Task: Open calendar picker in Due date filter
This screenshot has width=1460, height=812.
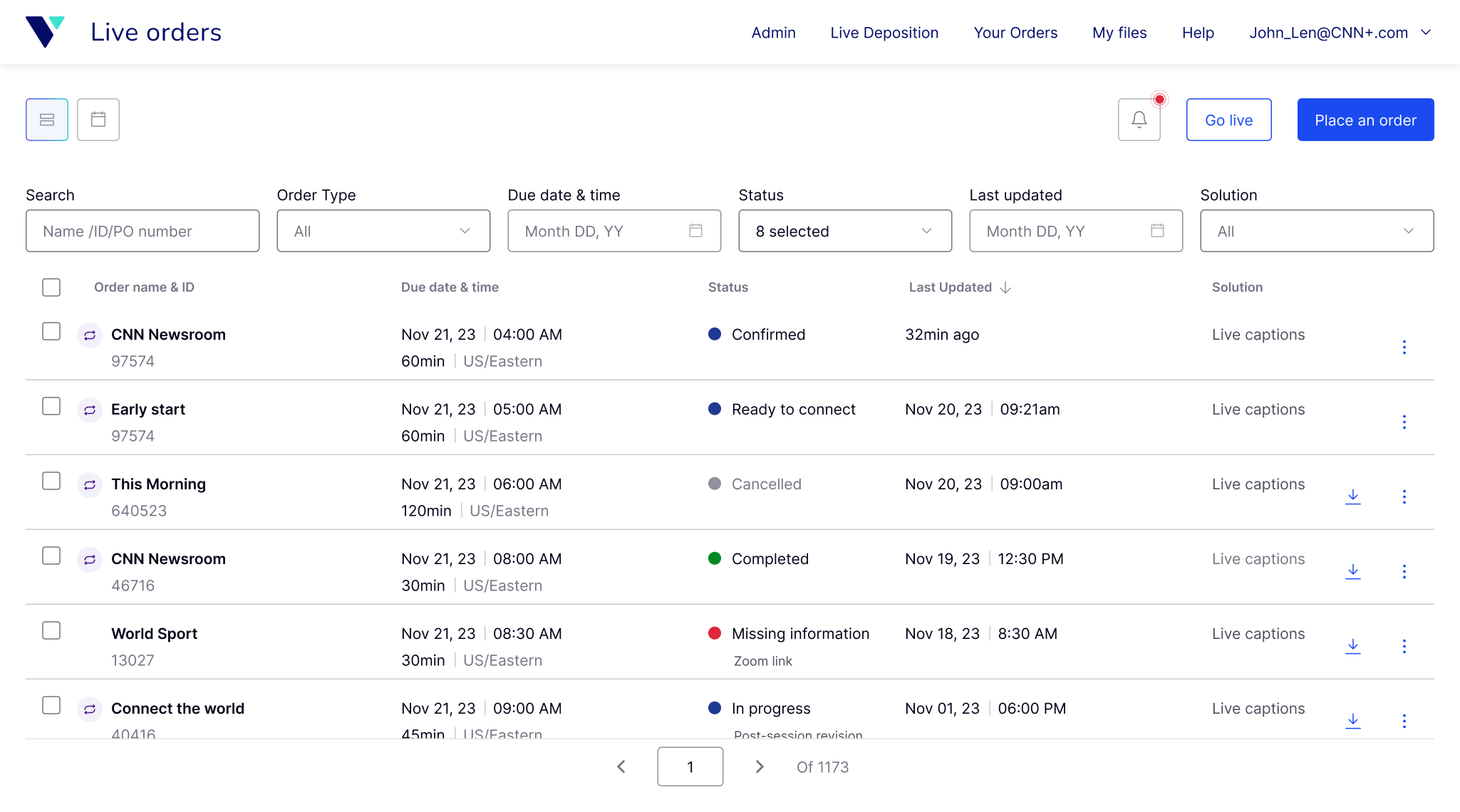Action: [x=695, y=231]
